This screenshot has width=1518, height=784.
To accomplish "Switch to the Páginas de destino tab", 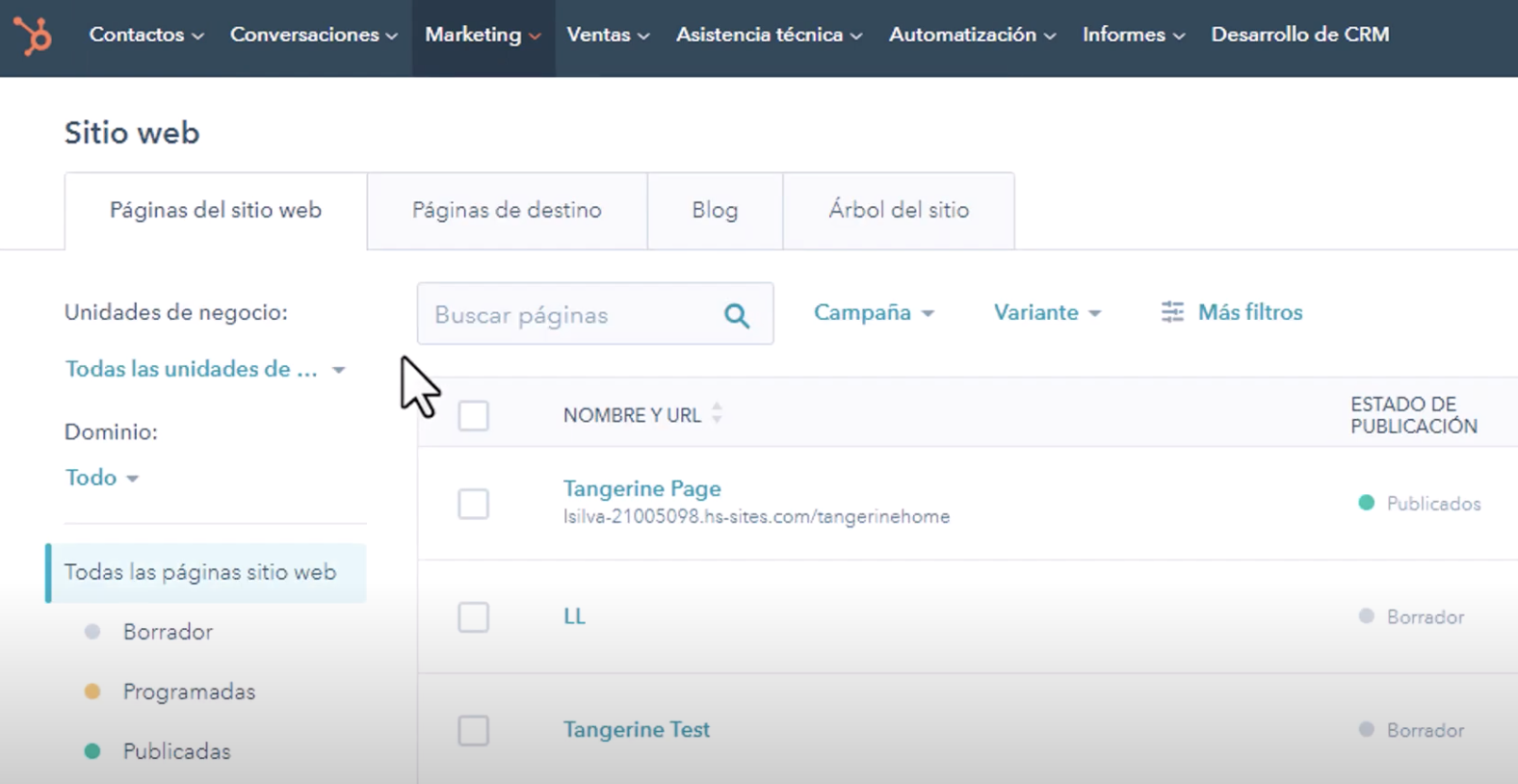I will [x=507, y=211].
